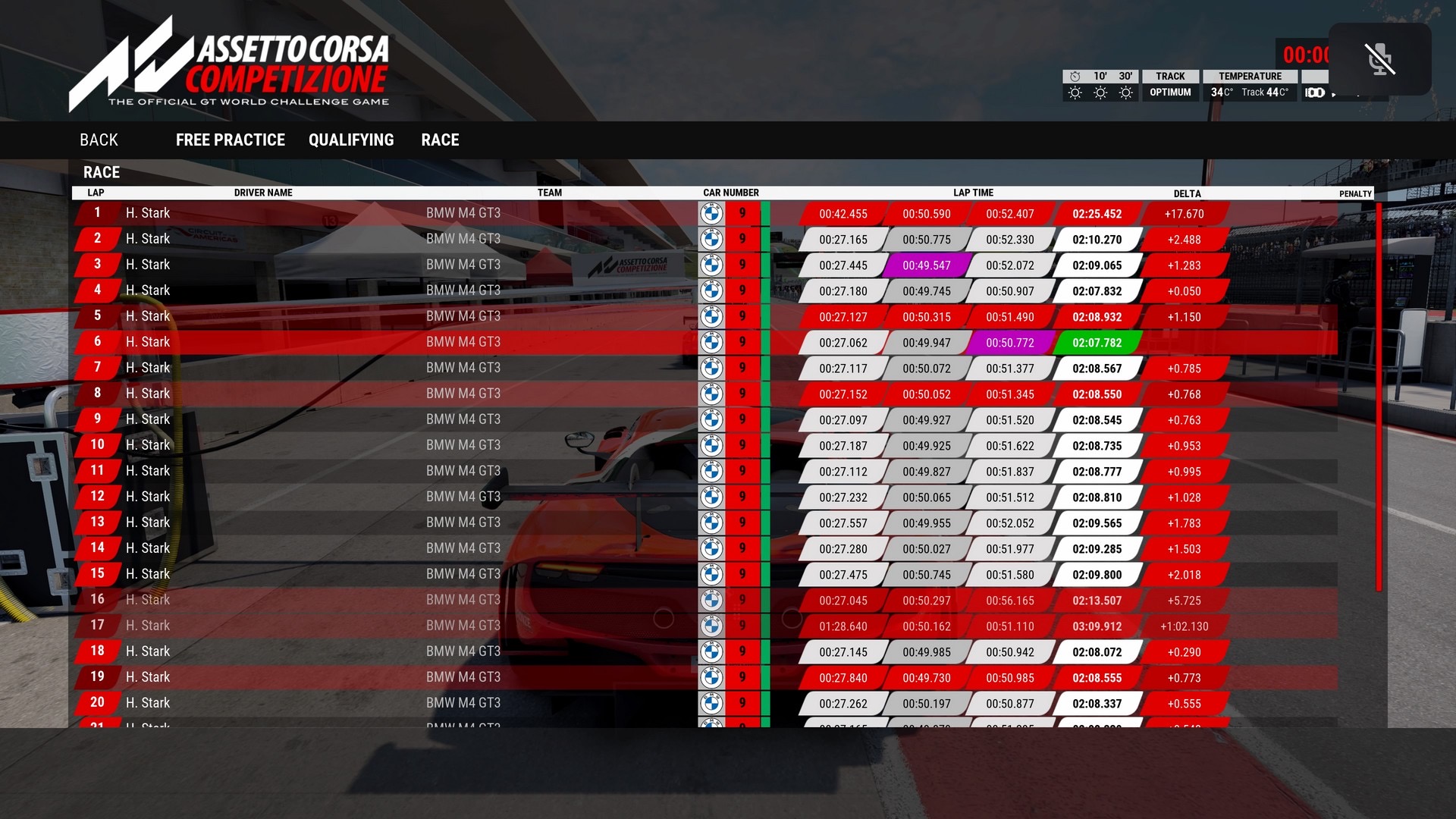Select lap 17 total time 03:09.912
This screenshot has width=1456, height=819.
coord(1097,626)
